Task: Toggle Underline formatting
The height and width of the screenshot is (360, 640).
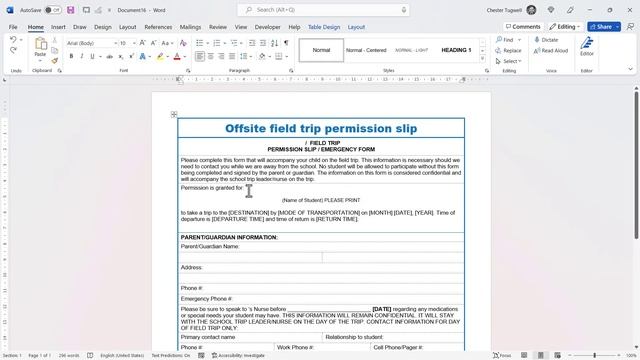Action: (x=92, y=56)
